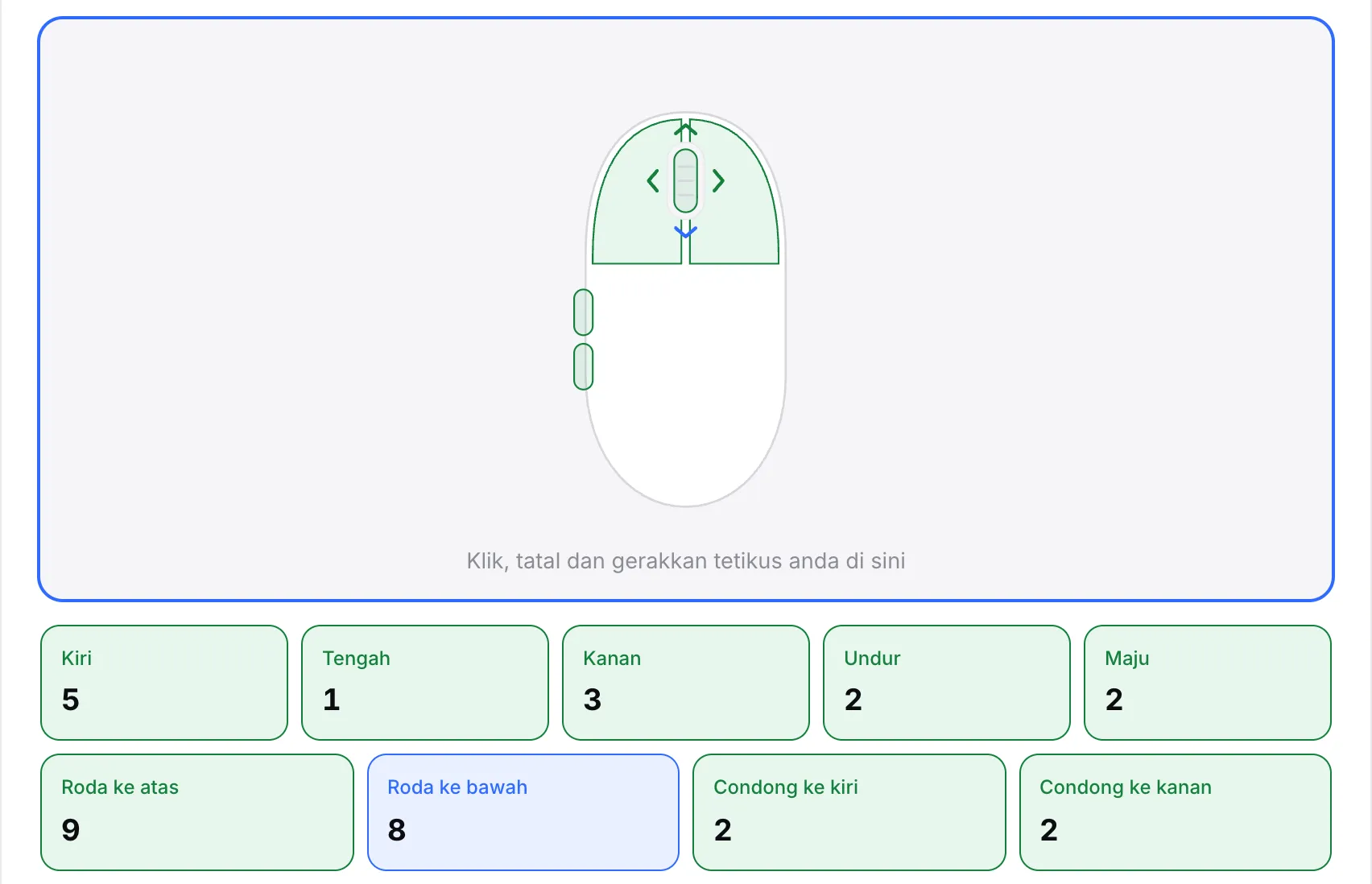This screenshot has width=1372, height=884.
Task: Click the lower side button on mouse
Action: click(584, 367)
